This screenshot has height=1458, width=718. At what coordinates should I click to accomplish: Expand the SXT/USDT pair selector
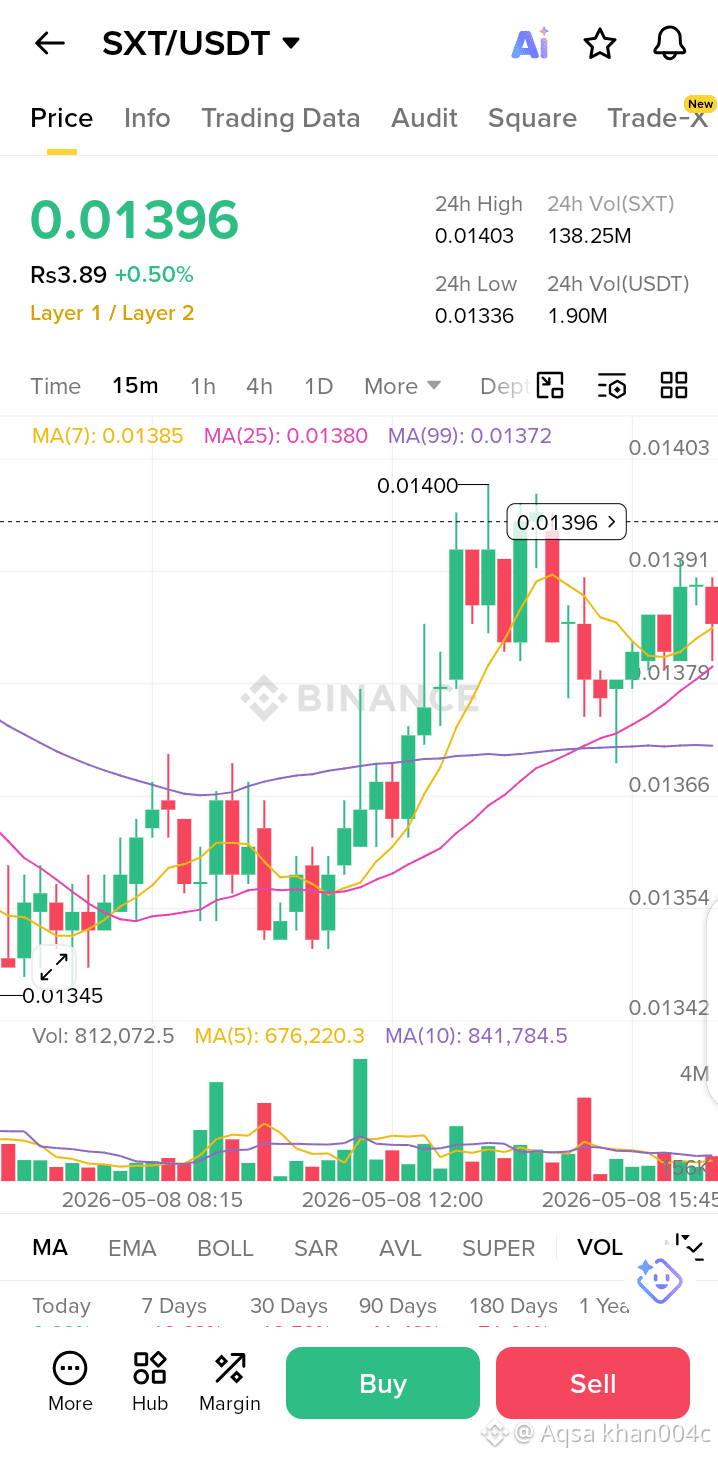pos(291,43)
